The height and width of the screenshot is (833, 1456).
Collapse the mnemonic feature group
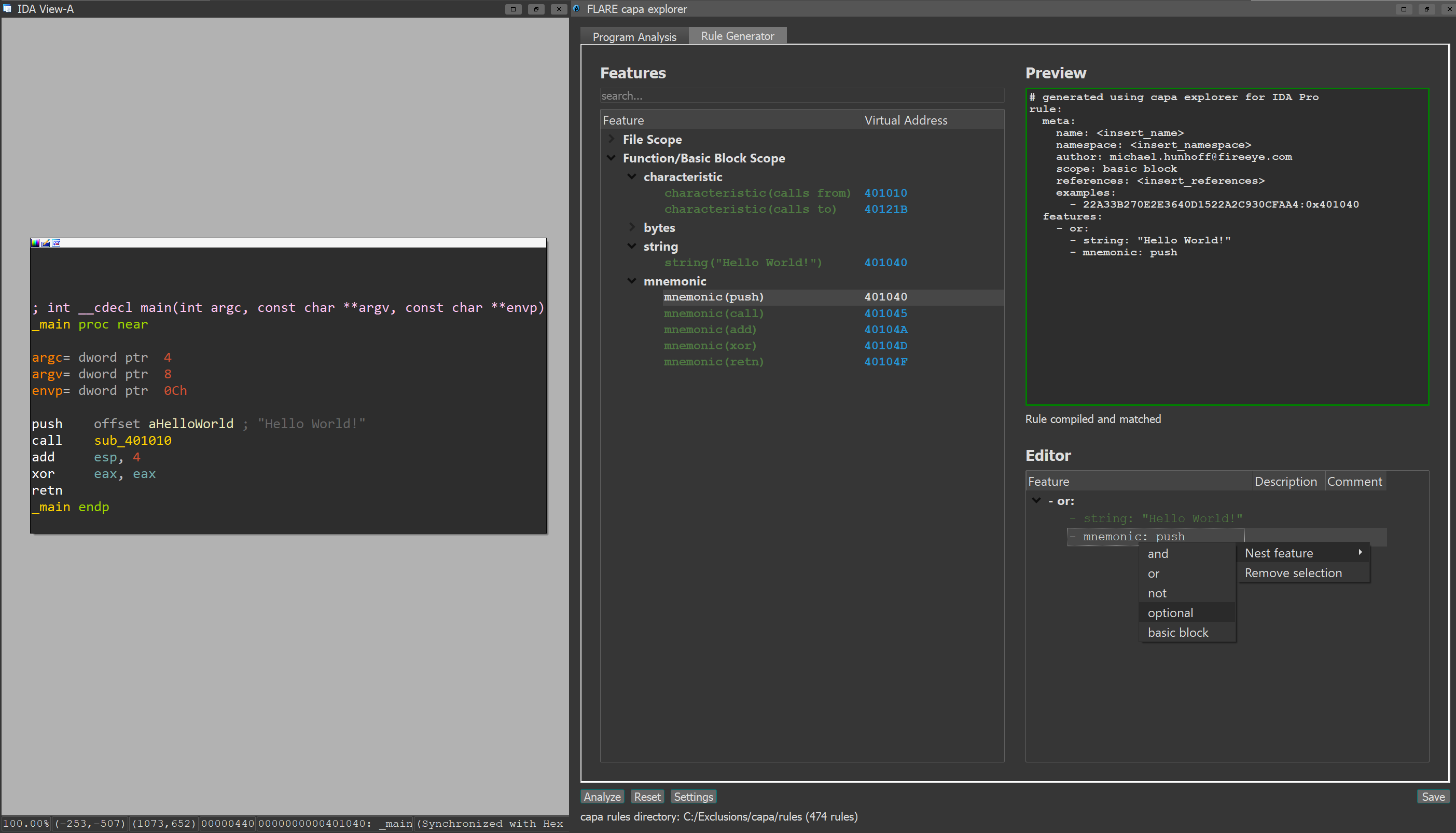(632, 281)
